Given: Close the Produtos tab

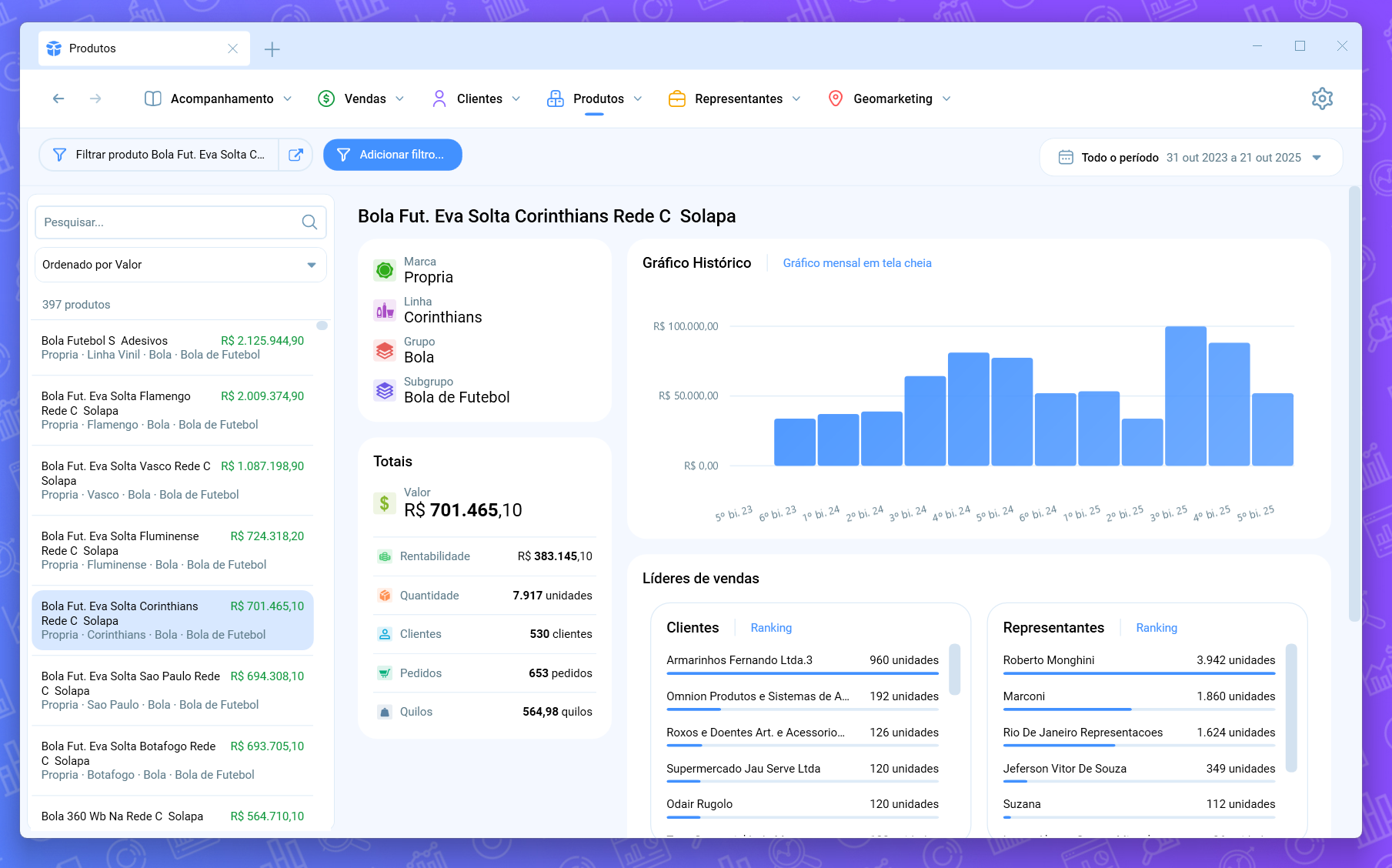Looking at the screenshot, I should 232,48.
